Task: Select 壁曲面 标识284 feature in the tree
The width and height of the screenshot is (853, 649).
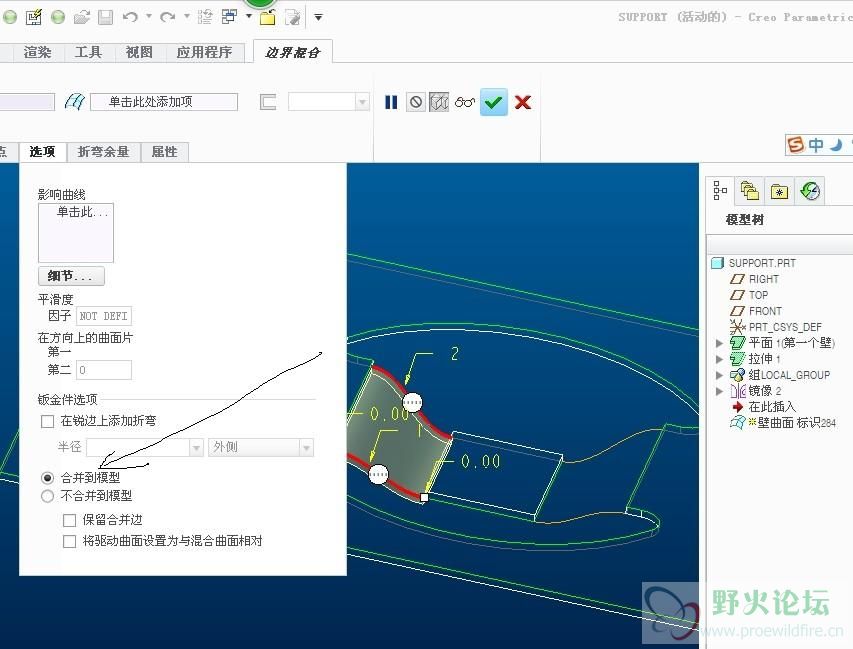Action: pyautogui.click(x=783, y=423)
